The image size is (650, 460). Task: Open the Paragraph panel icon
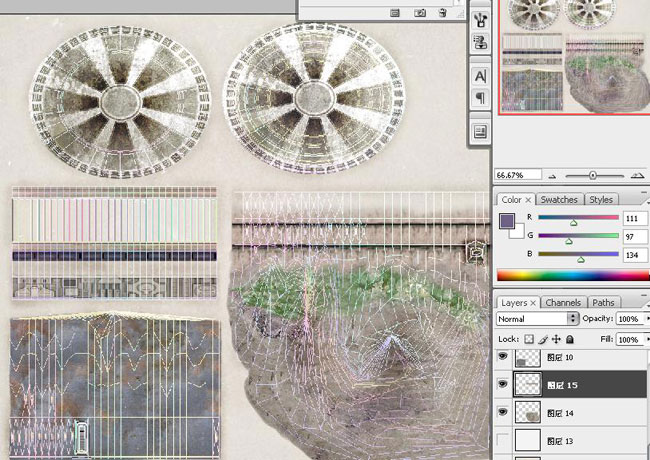[x=480, y=99]
